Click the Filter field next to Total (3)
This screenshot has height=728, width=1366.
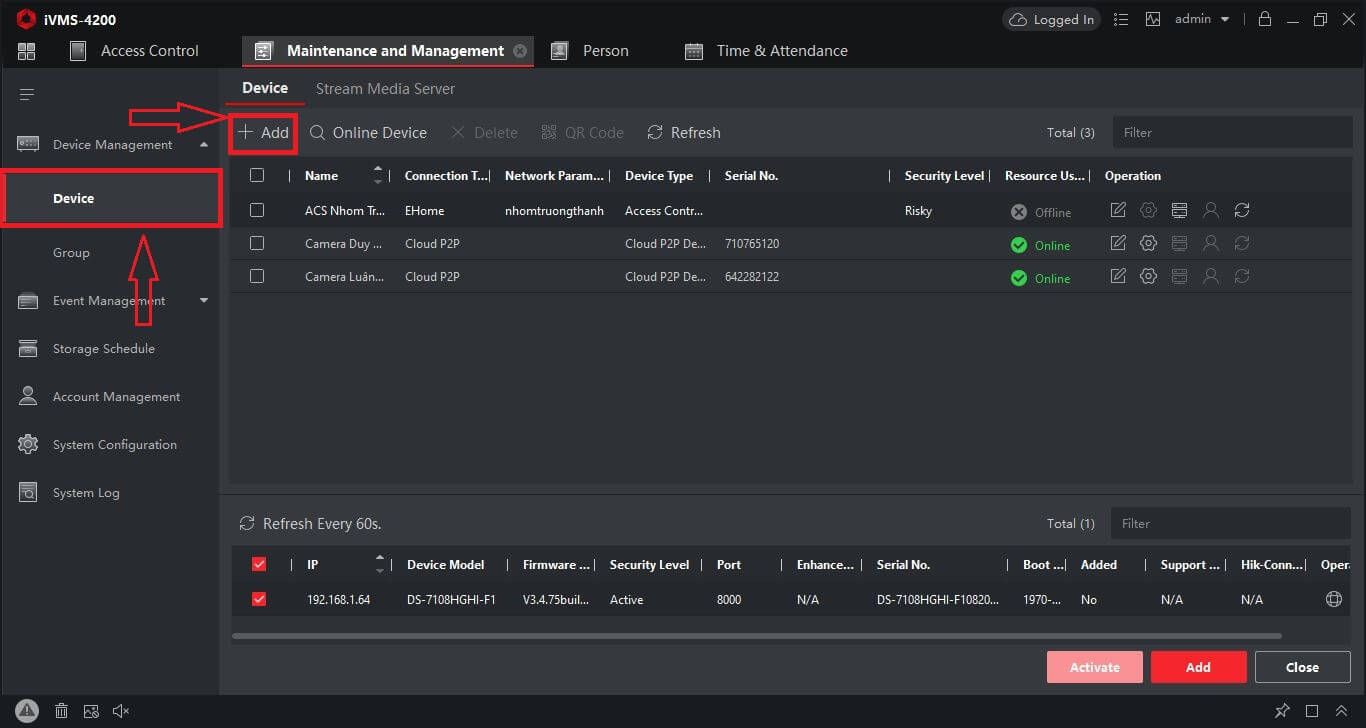tap(1231, 132)
